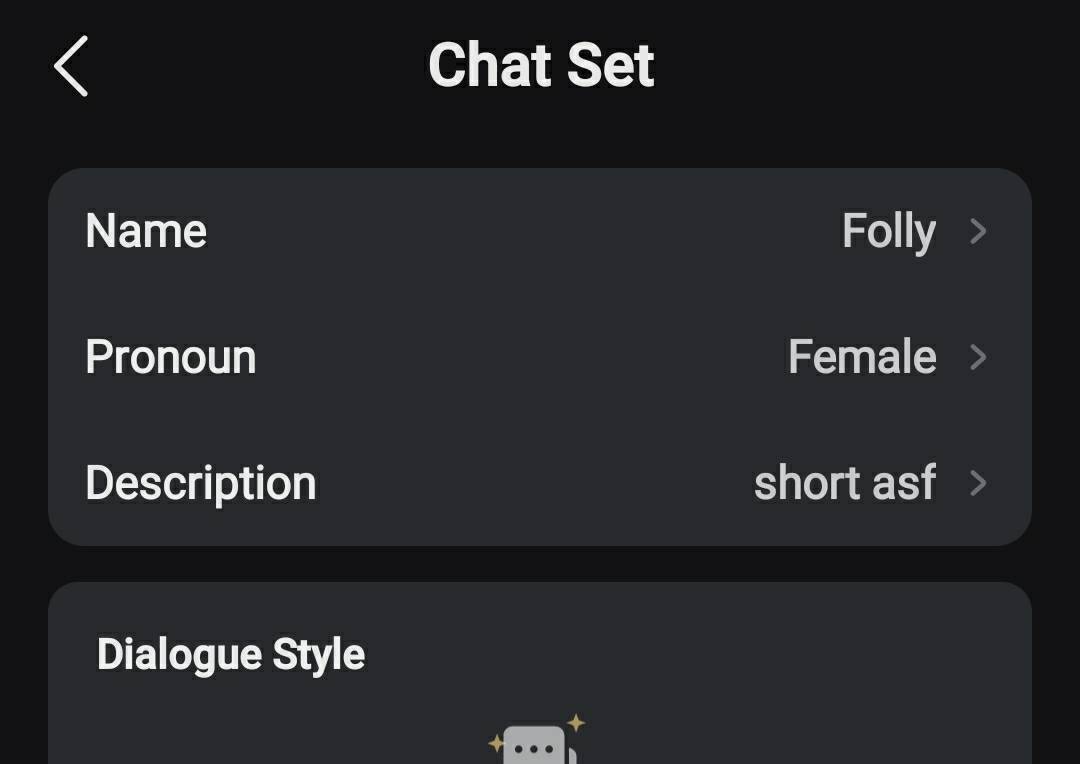This screenshot has width=1080, height=764.
Task: Expand the Name row chevron
Action: click(x=978, y=231)
